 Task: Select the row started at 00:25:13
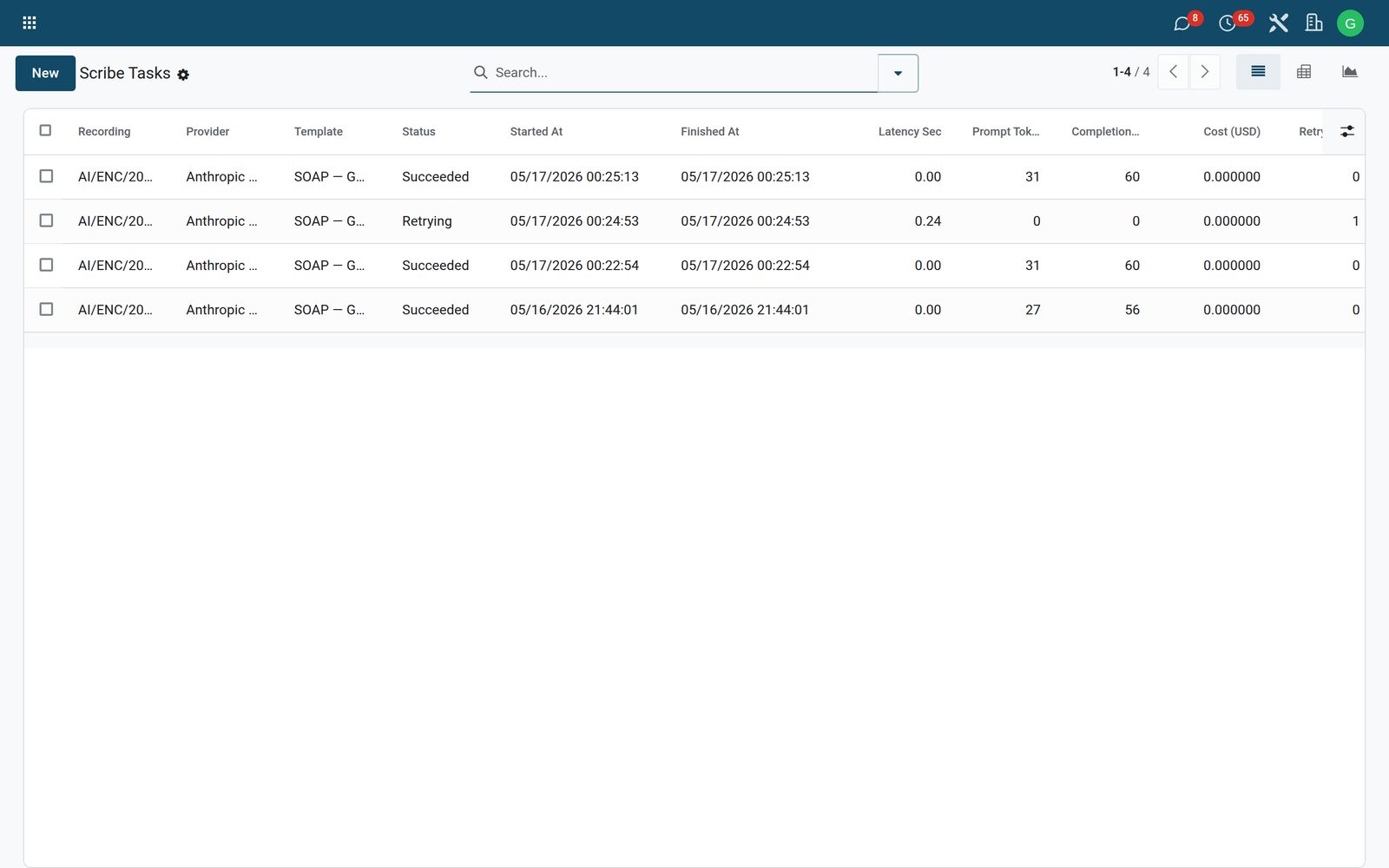[47, 176]
